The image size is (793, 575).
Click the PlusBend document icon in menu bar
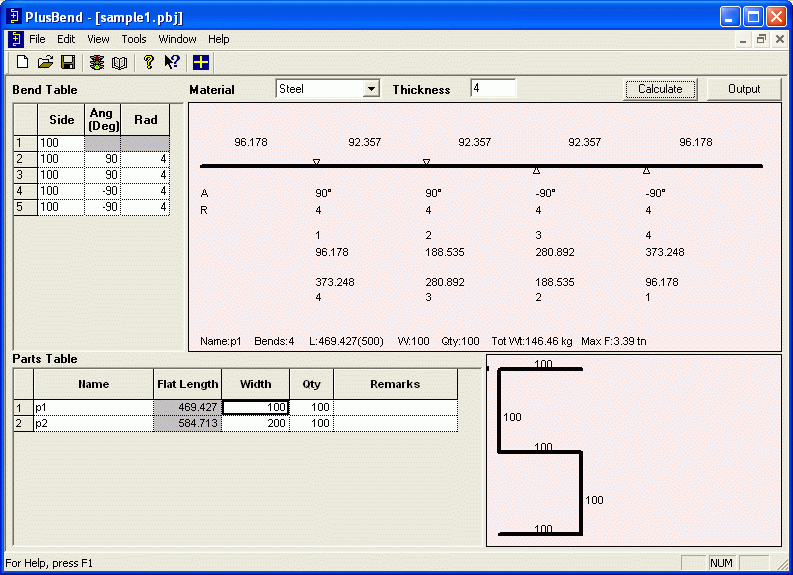point(15,39)
